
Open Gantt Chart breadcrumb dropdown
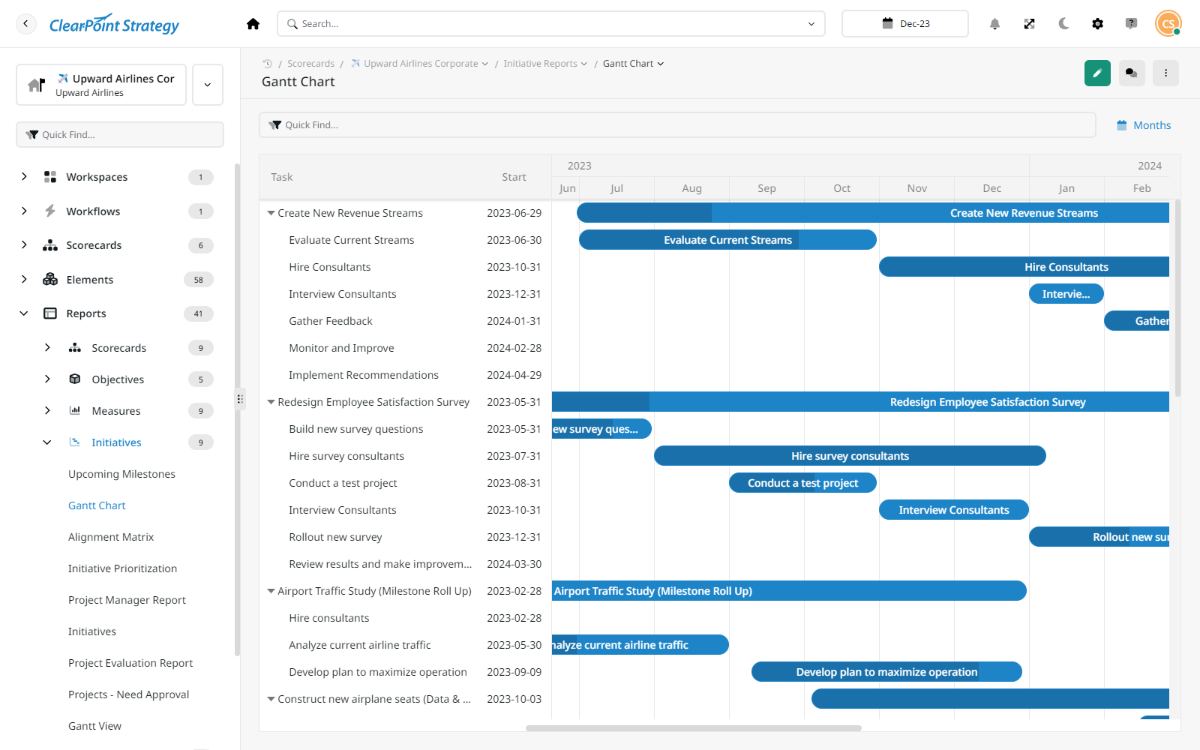(660, 63)
